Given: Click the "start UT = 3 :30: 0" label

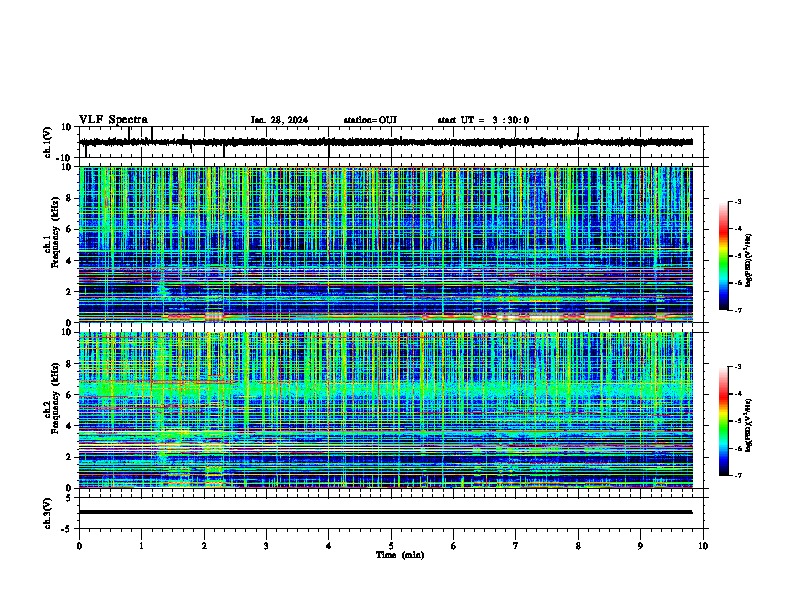Looking at the screenshot, I should 483,120.
